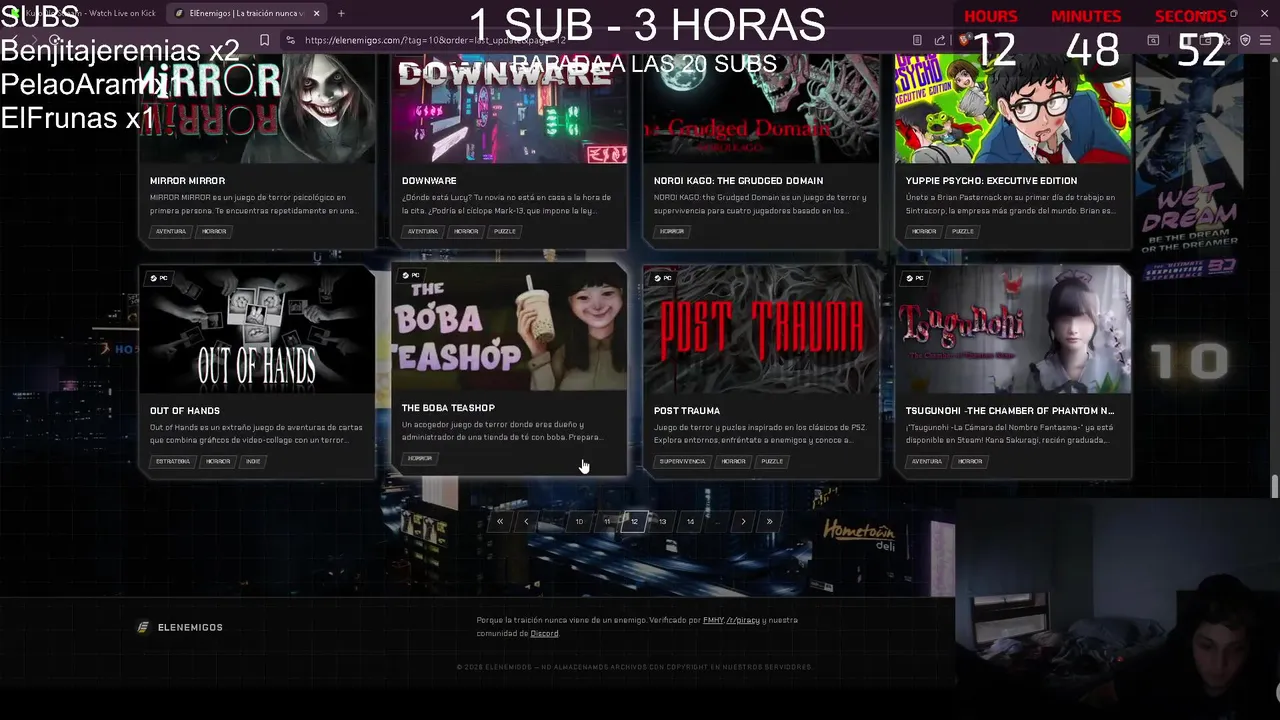This screenshot has height=720, width=1280.
Task: Click the TSUGUNOHI title text
Action: [1010, 411]
